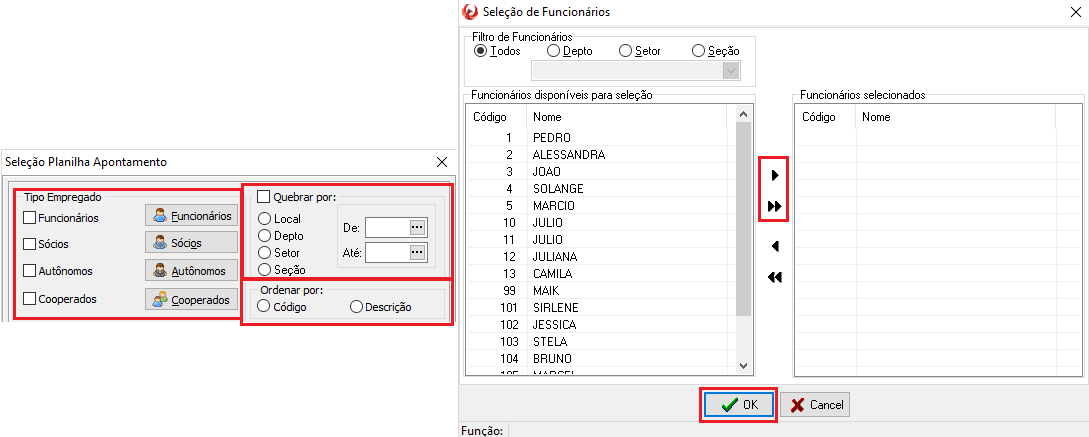Remove selected employee with single left arrow
Image resolution: width=1089 pixels, height=437 pixels.
pos(775,246)
